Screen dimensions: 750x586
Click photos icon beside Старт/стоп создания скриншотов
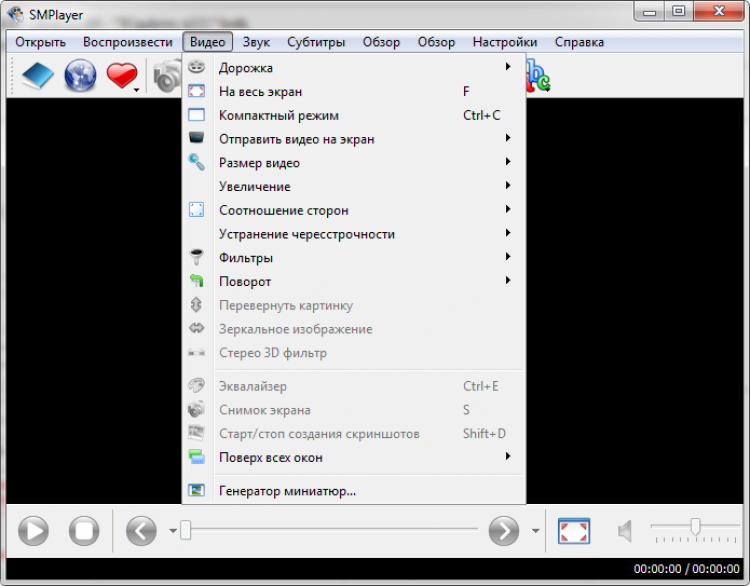click(x=196, y=433)
